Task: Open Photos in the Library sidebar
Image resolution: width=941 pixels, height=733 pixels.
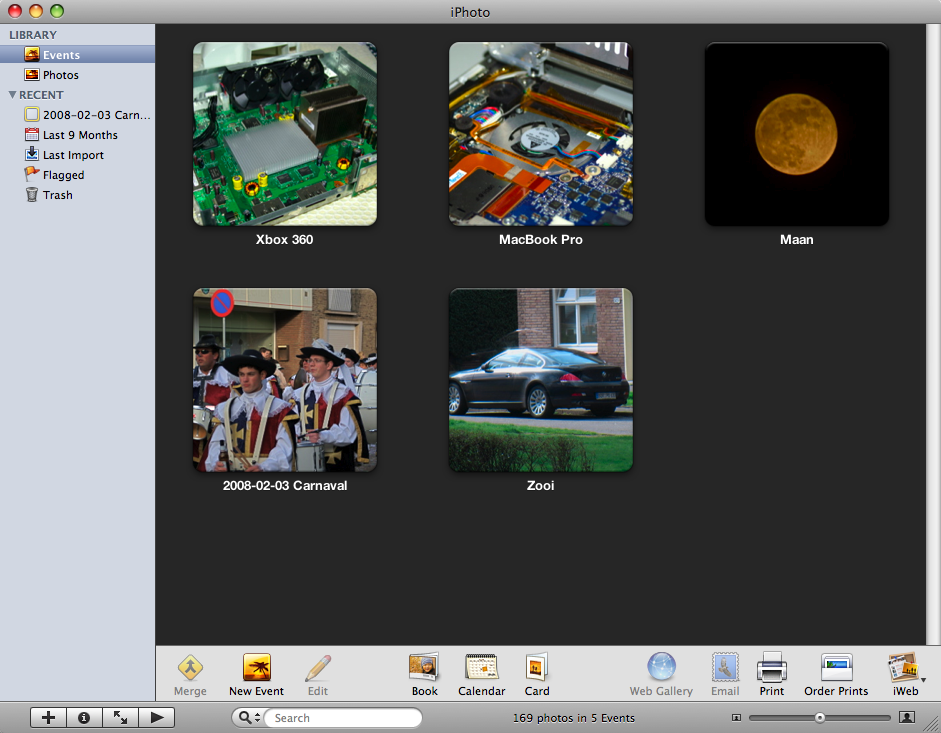Action: pos(77,75)
